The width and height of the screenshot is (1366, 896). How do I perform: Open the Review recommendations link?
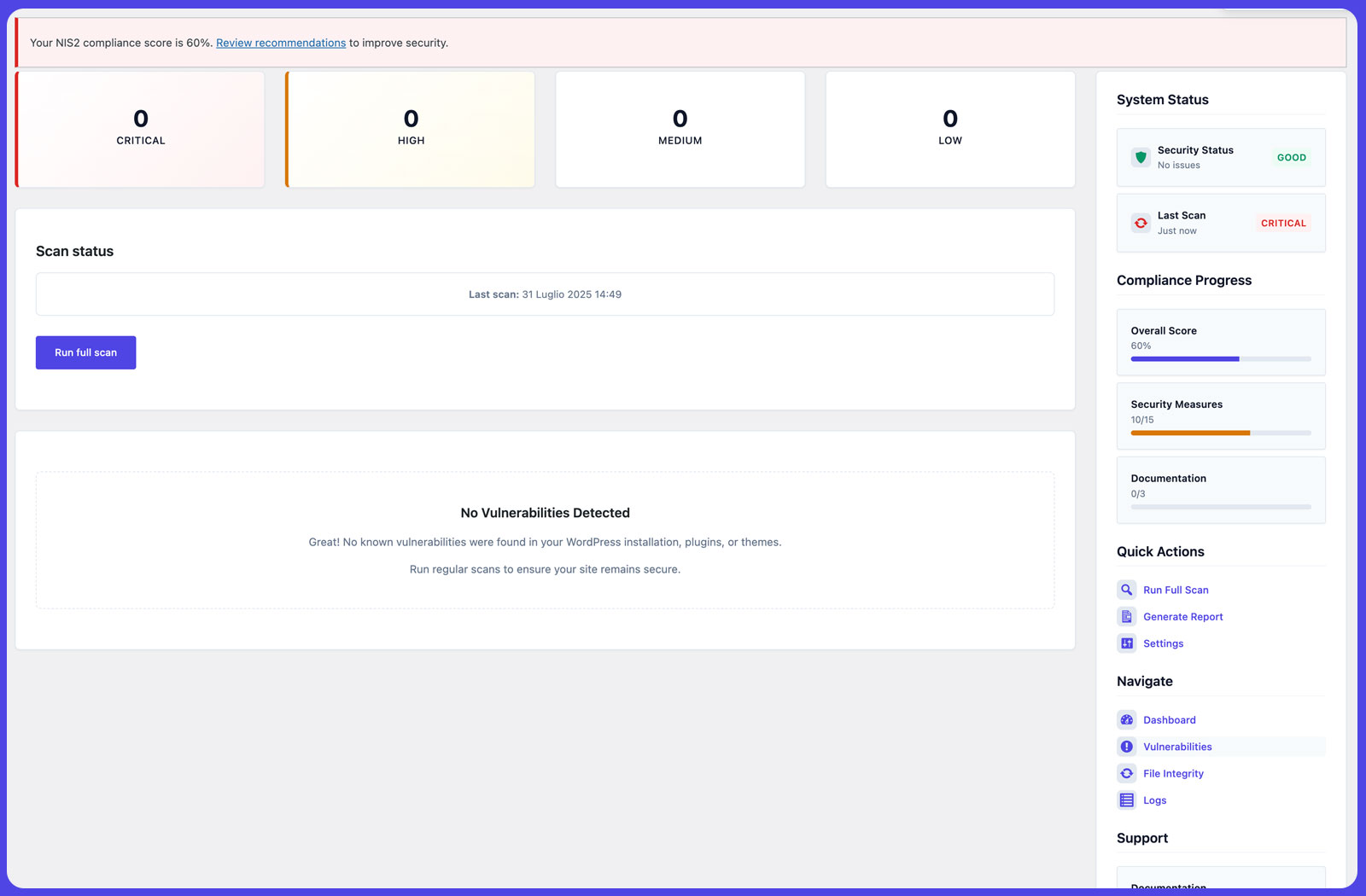coord(281,43)
